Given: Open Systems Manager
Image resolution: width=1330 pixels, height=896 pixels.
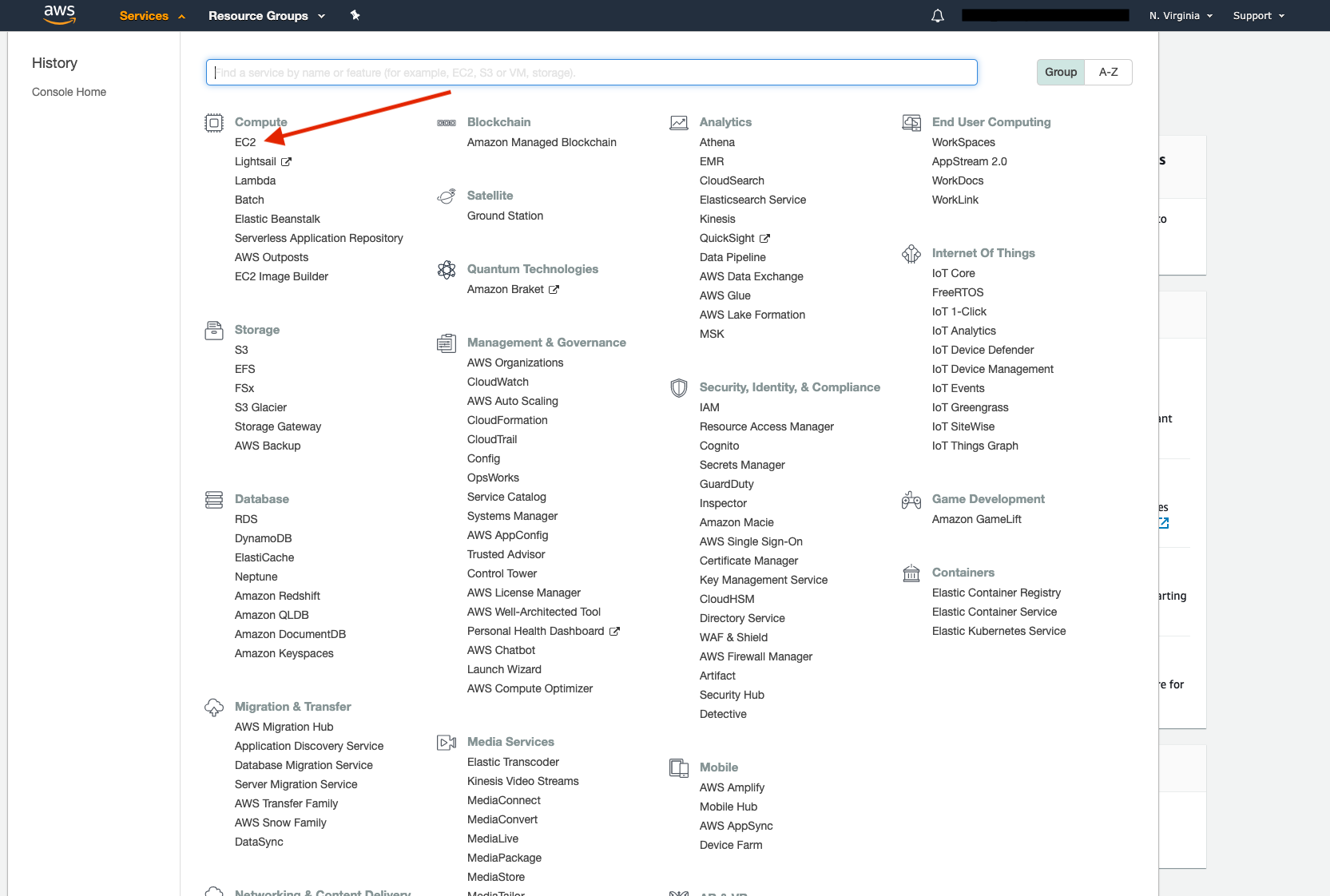Looking at the screenshot, I should [512, 516].
